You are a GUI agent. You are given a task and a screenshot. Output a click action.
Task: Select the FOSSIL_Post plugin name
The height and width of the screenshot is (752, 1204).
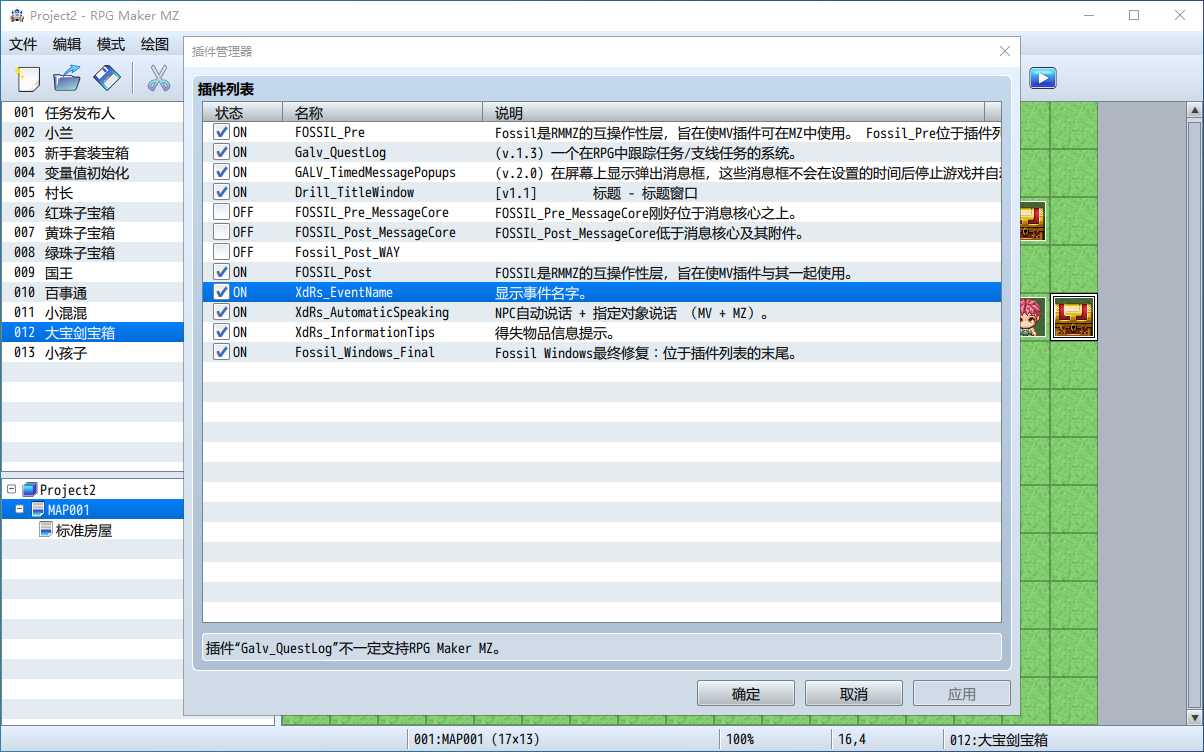click(333, 272)
